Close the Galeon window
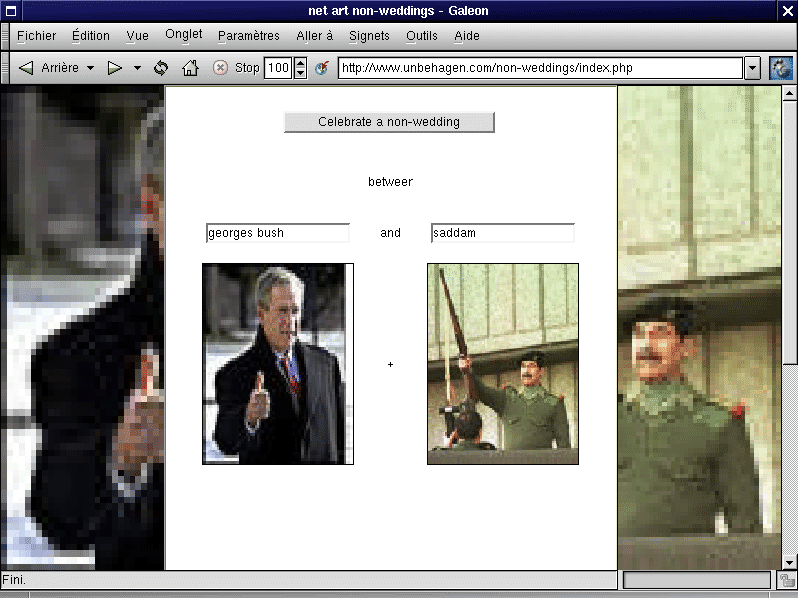Viewport: 798px width, 598px height. (787, 11)
